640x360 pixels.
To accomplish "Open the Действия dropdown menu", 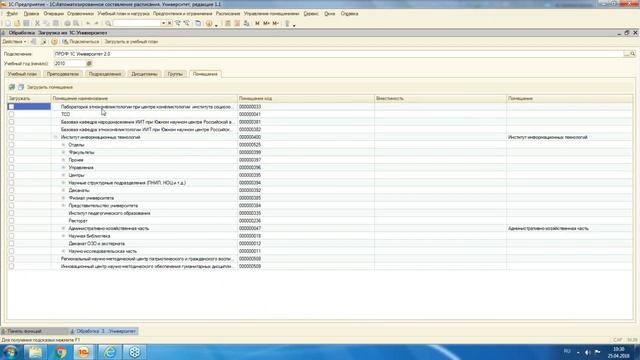I will point(14,42).
